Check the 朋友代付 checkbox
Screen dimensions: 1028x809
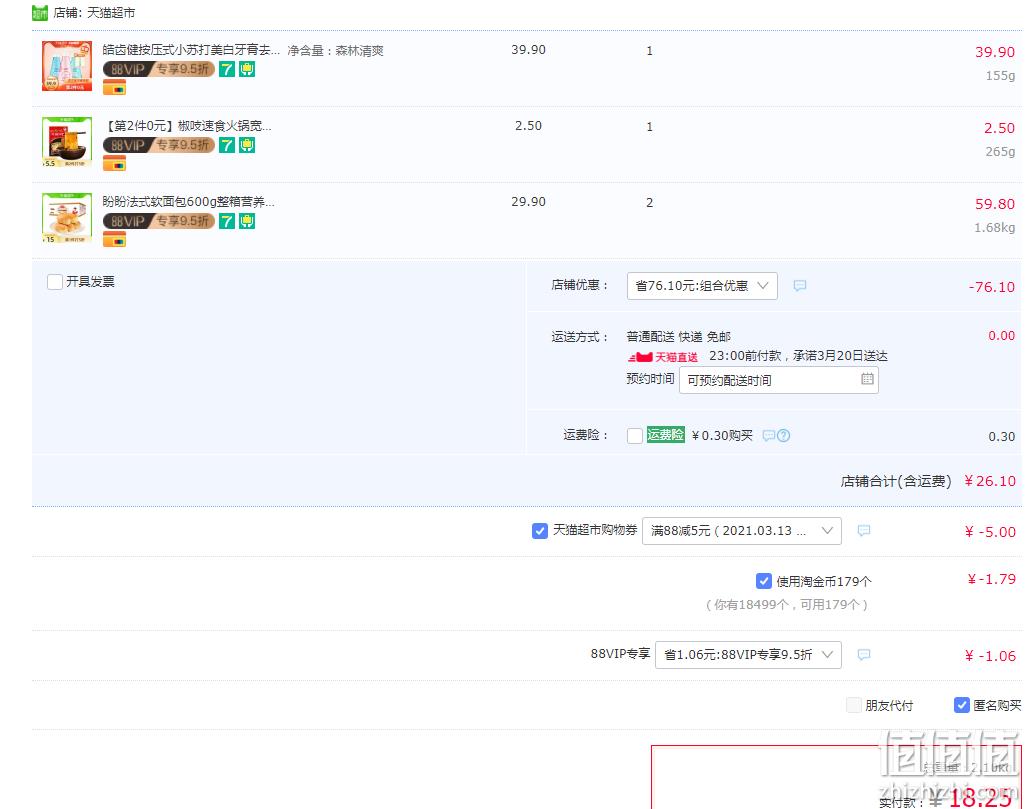pos(854,705)
